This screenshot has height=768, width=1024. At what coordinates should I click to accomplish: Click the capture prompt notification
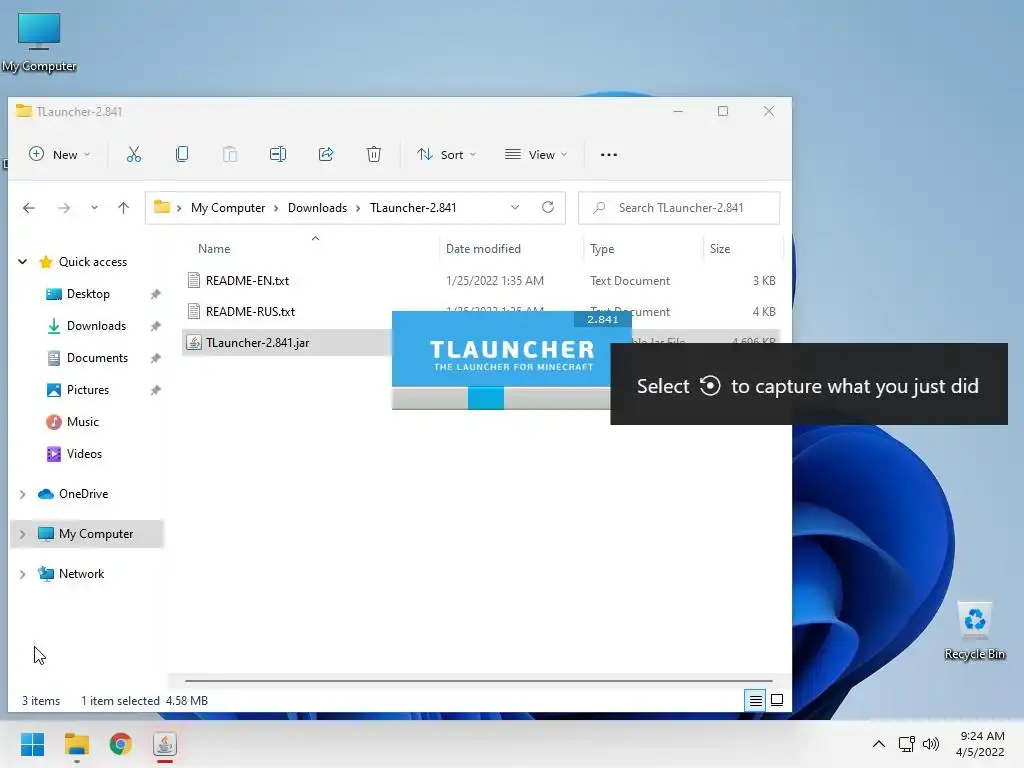point(808,384)
